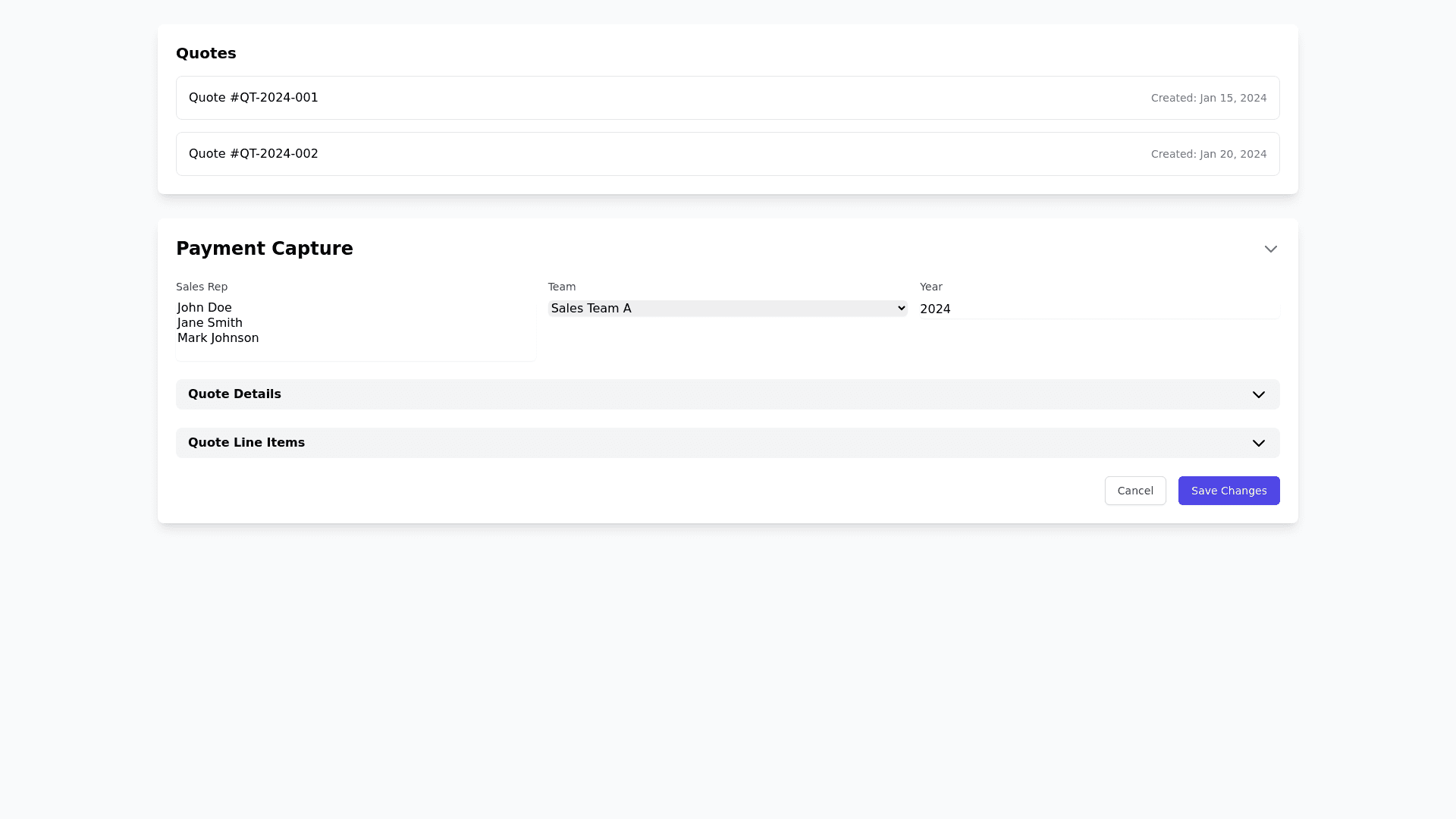Click the Created Jan 15, 2024 date

pyautogui.click(x=1208, y=98)
